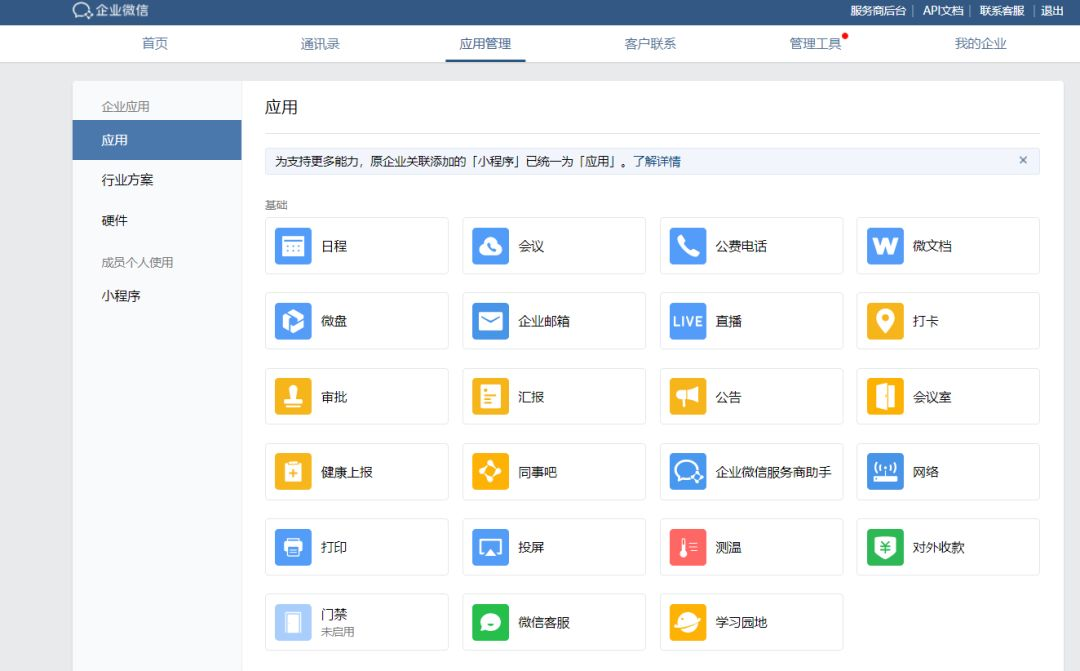
Task: Open the 管理工具 tab
Action: point(815,44)
